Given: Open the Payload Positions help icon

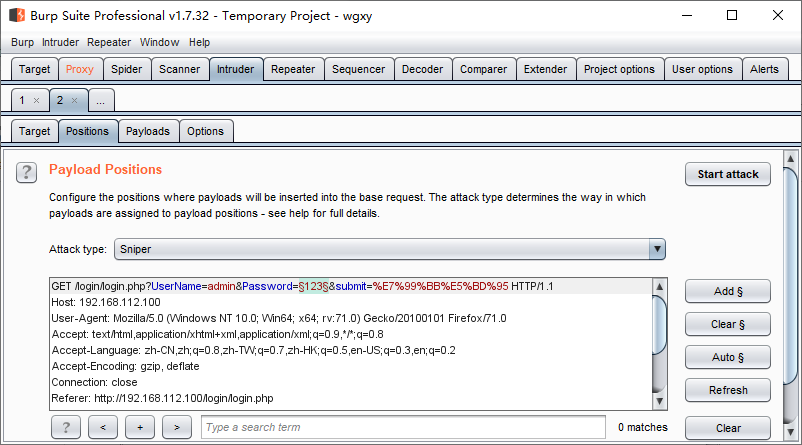Looking at the screenshot, I should click(26, 172).
